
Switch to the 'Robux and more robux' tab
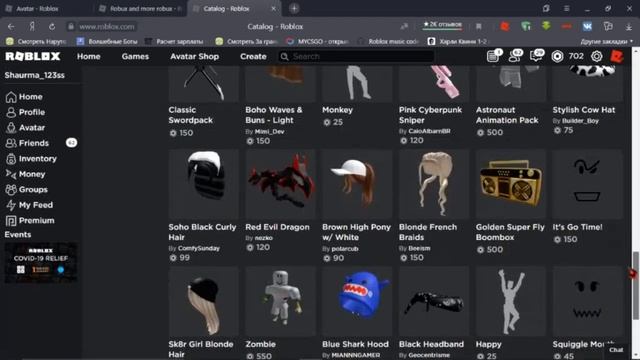point(141,9)
